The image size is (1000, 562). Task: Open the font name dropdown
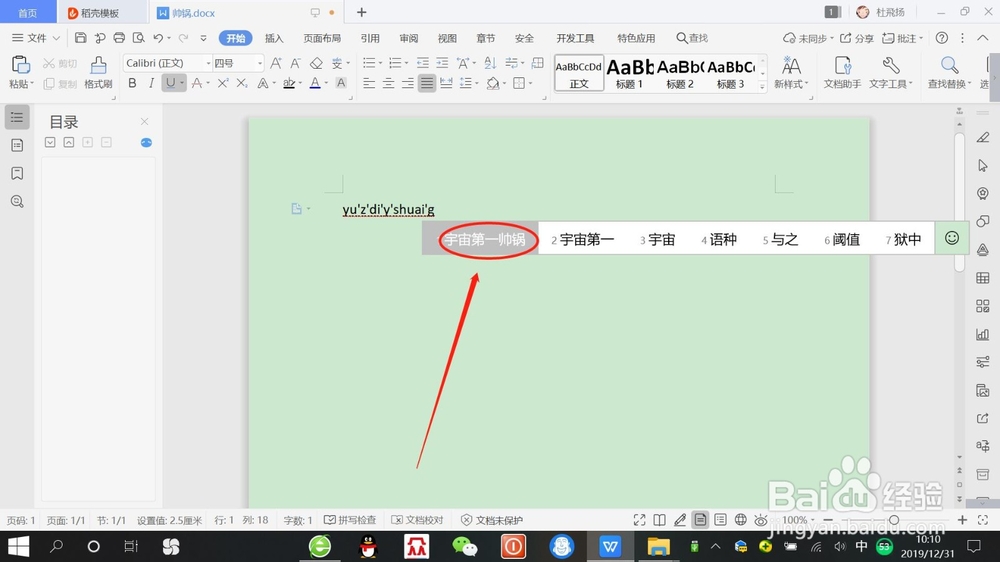click(208, 63)
